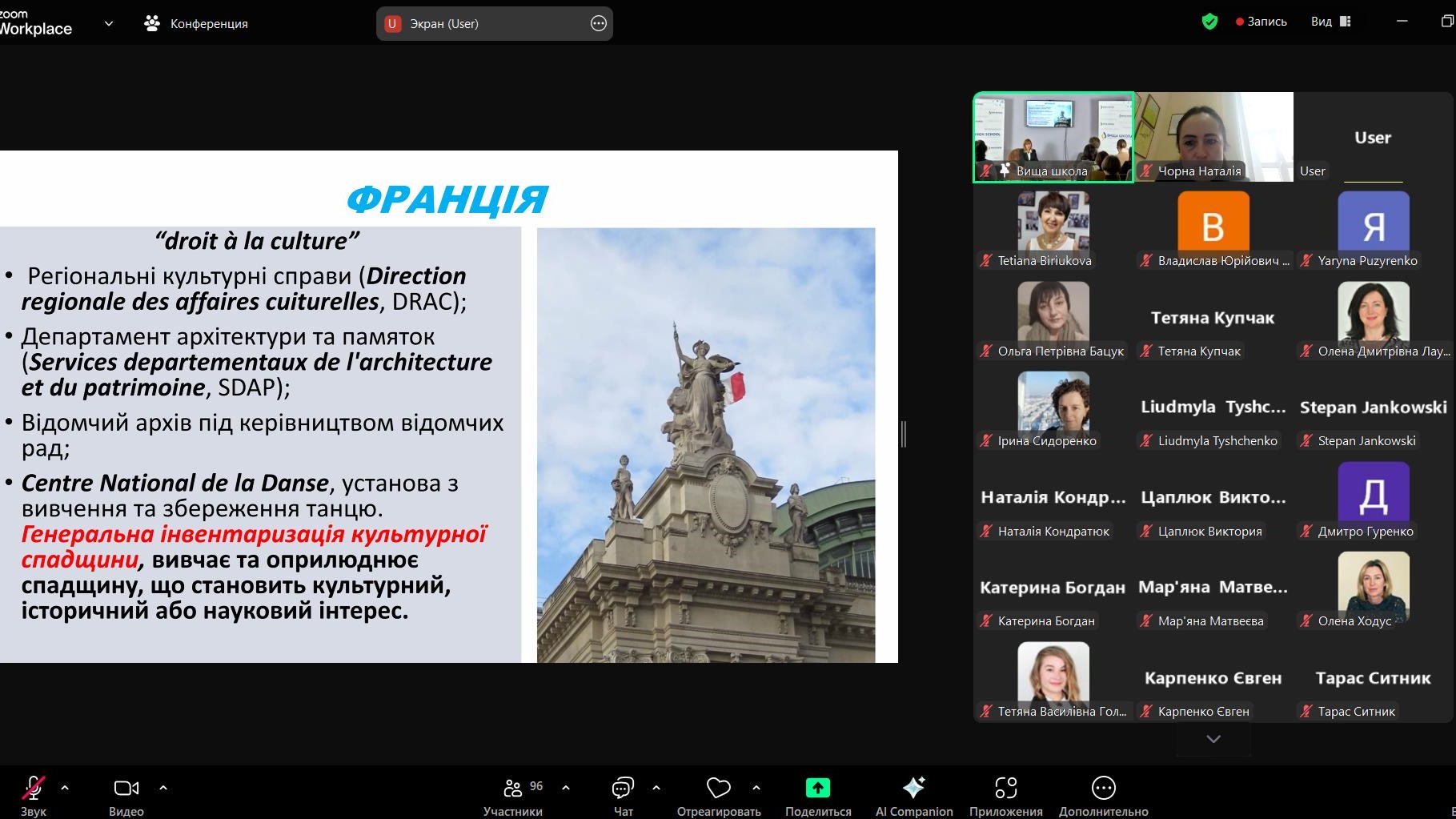Click the green encryption shield icon
Screen dimensions: 1456x819
[1209, 22]
